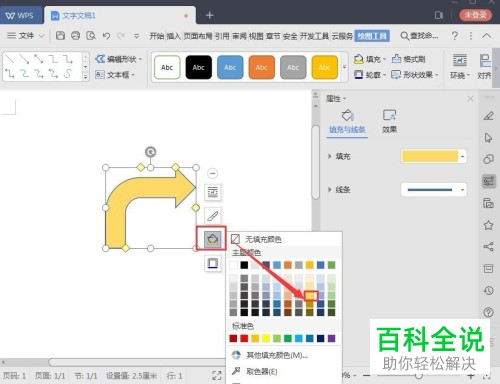Pick the light yellow highlighted swatch

[311, 295]
